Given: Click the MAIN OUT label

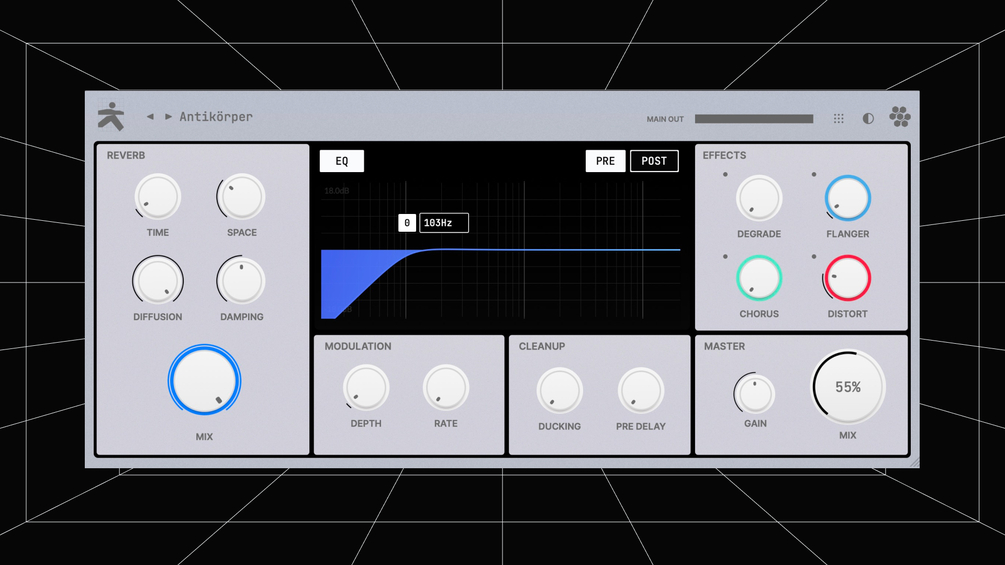Looking at the screenshot, I should (x=665, y=119).
